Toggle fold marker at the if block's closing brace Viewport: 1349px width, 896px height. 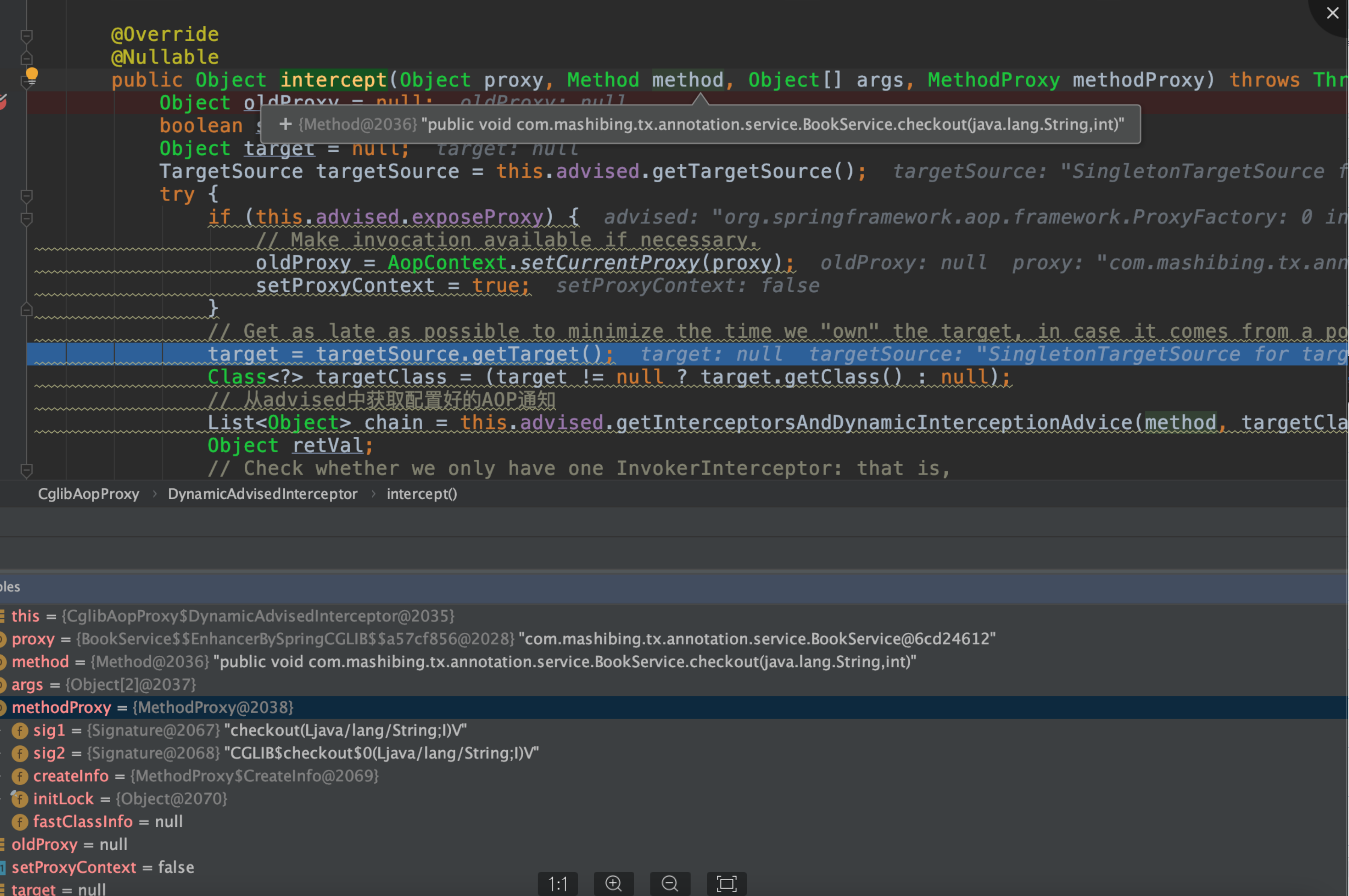[x=26, y=310]
